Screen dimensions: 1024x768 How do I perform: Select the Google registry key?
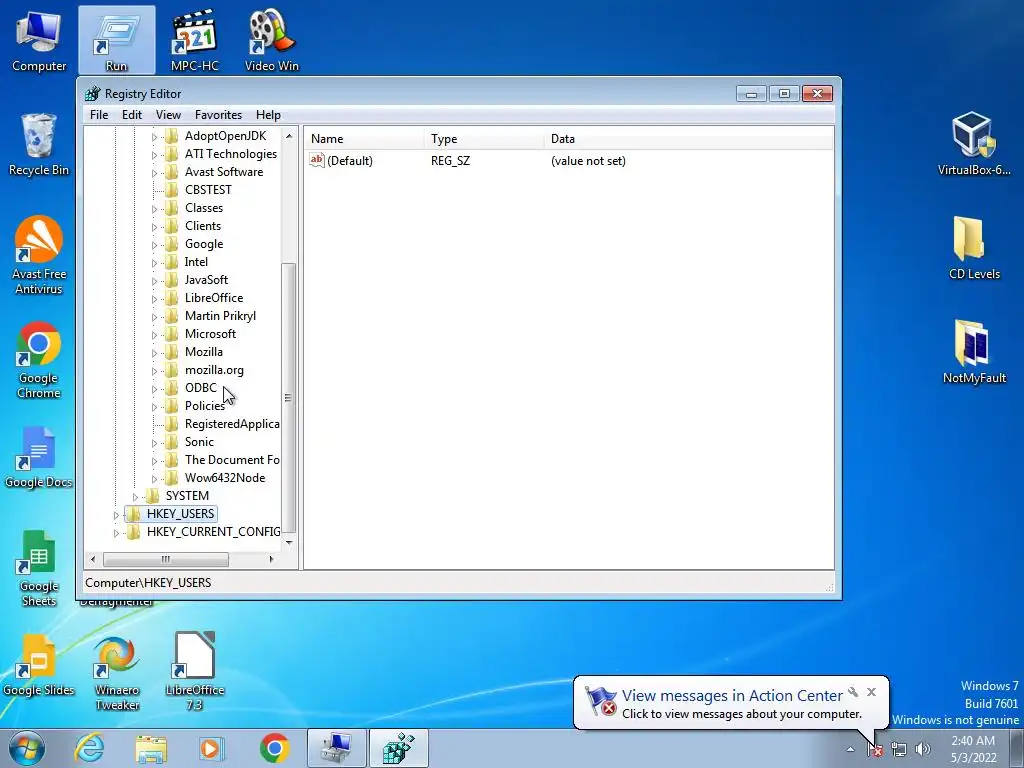point(204,244)
